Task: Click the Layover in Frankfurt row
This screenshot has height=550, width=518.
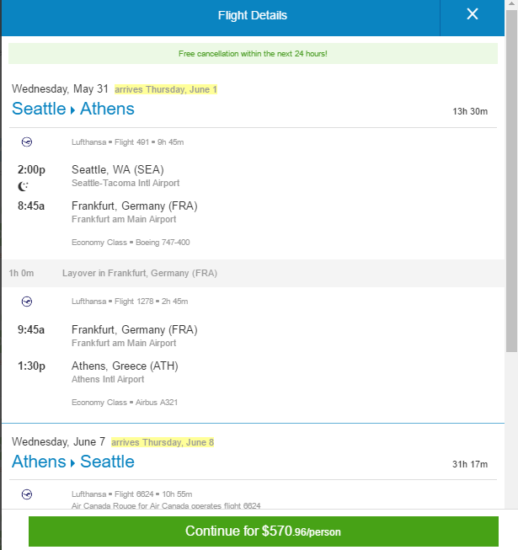Action: click(x=253, y=273)
